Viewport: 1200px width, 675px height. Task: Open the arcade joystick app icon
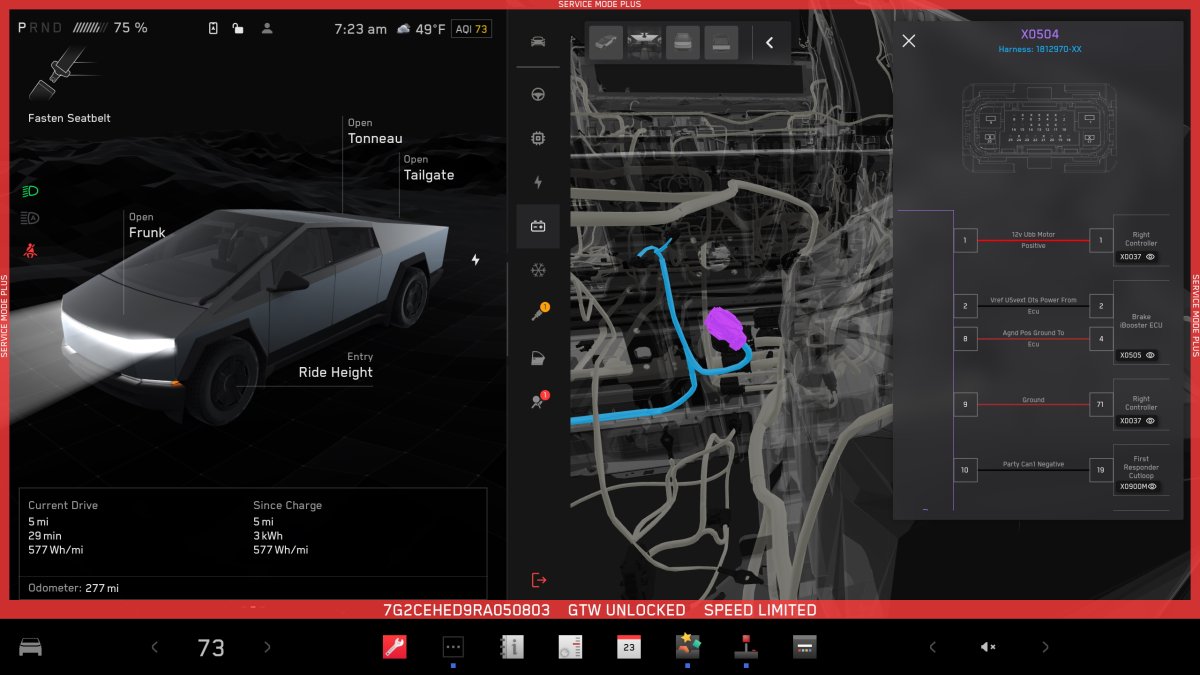coord(746,646)
